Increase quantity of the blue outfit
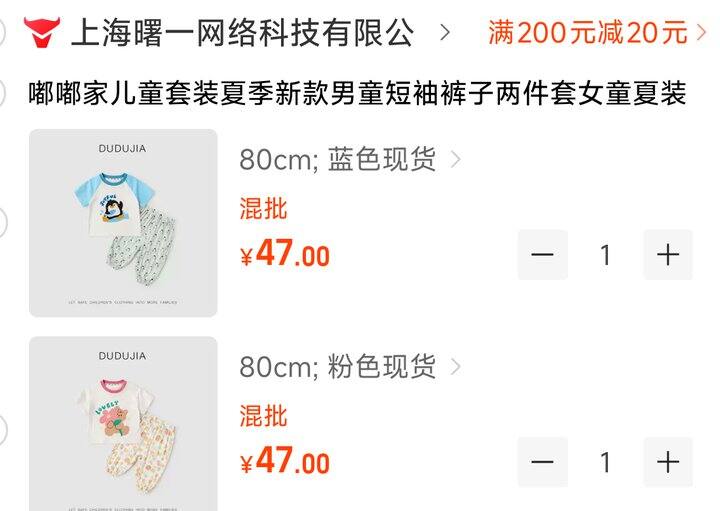 coord(668,254)
